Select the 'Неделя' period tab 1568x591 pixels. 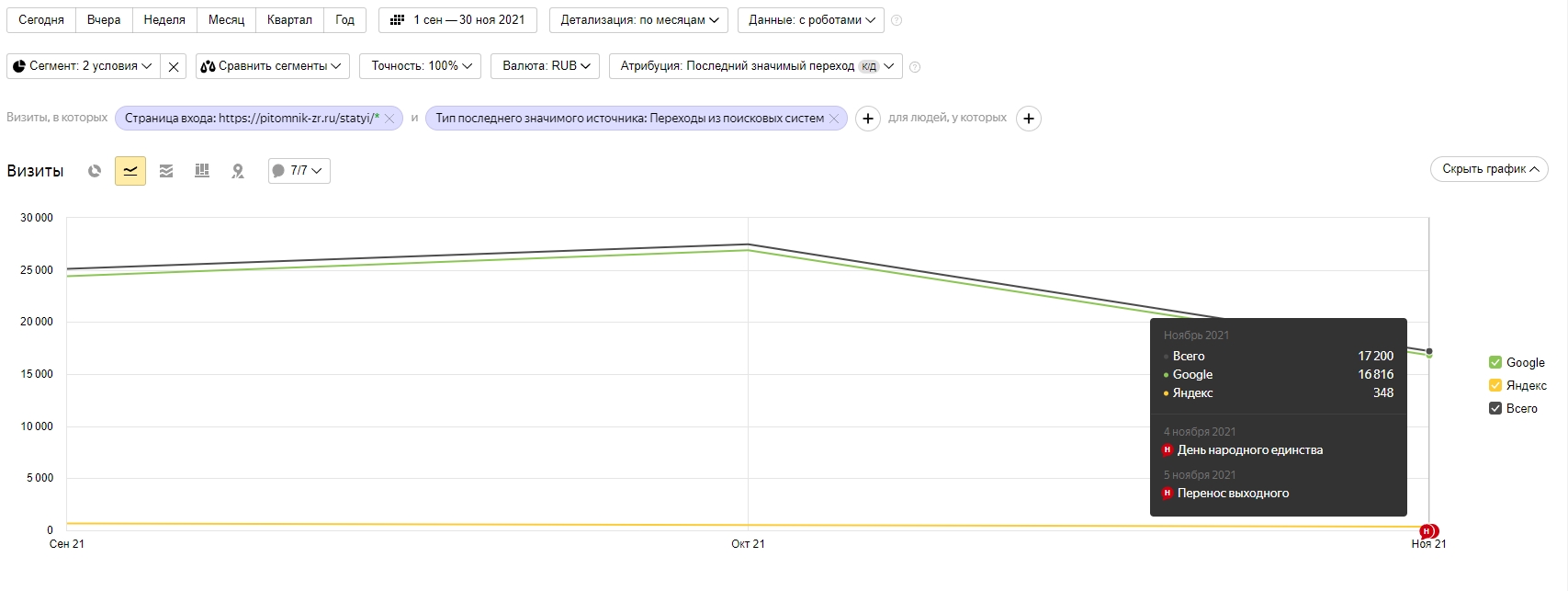(164, 20)
